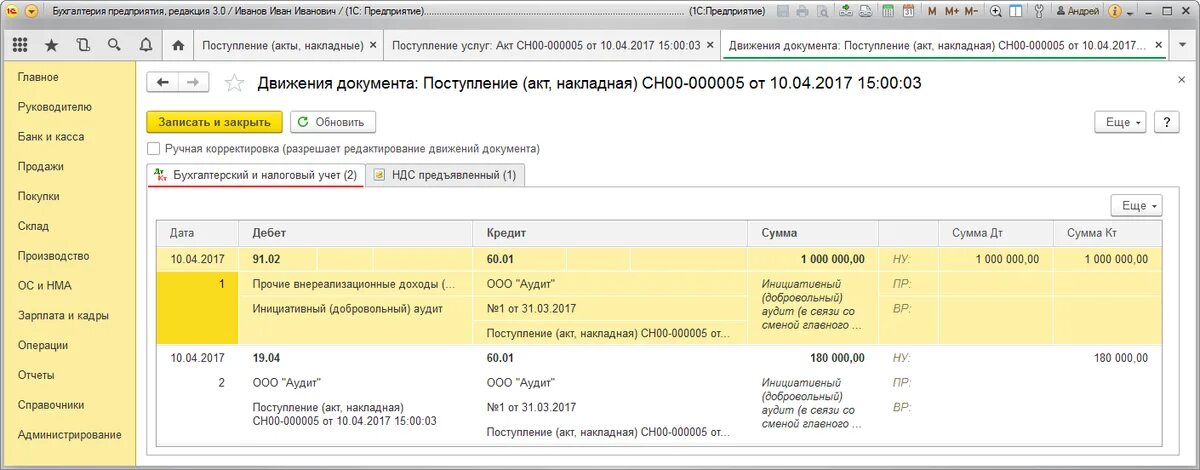Image resolution: width=1200 pixels, height=470 pixels.
Task: Click the green Get link icon
Action: pos(846,11)
